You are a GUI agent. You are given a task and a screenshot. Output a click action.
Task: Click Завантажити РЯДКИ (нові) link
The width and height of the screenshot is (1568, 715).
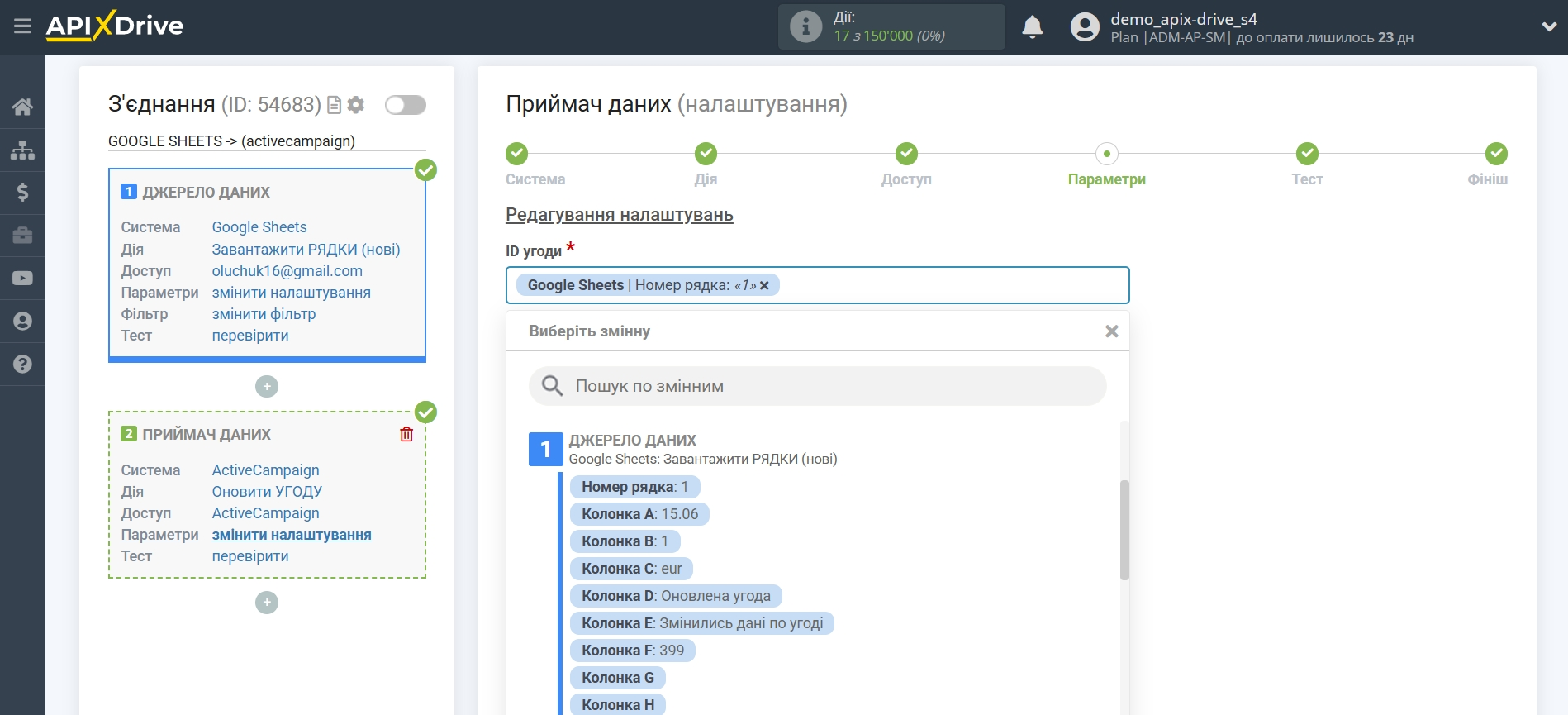click(x=306, y=249)
